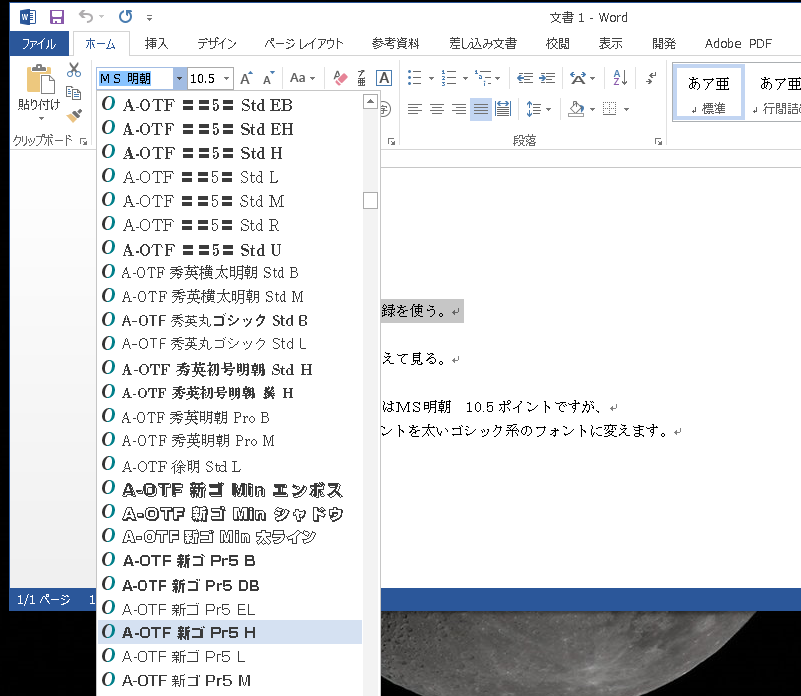The width and height of the screenshot is (801, 696).
Task: Toggle align right button
Action: 459,109
